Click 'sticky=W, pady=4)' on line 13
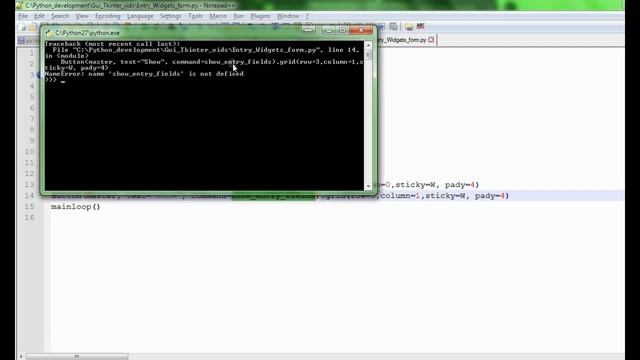This screenshot has width=640, height=360. click(437, 185)
